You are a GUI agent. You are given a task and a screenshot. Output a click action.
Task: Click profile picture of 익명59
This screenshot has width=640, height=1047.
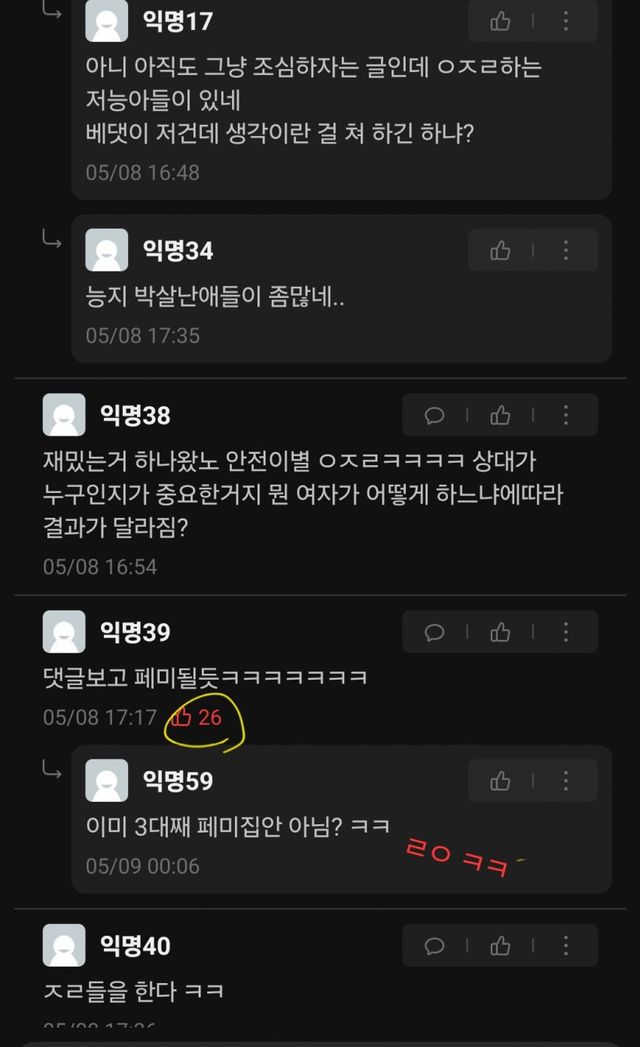point(107,780)
